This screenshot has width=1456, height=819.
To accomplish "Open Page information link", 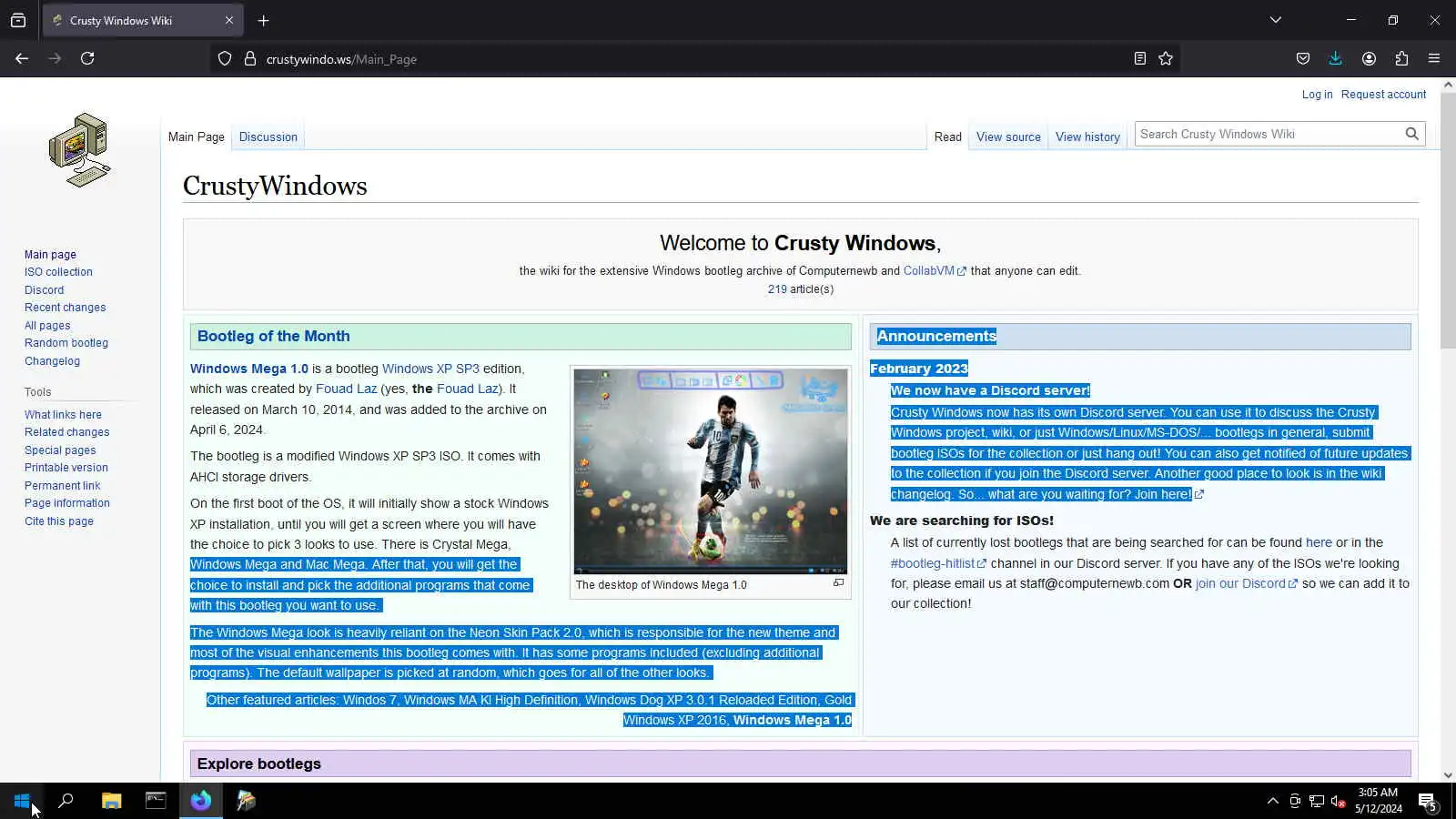I will pyautogui.click(x=67, y=503).
